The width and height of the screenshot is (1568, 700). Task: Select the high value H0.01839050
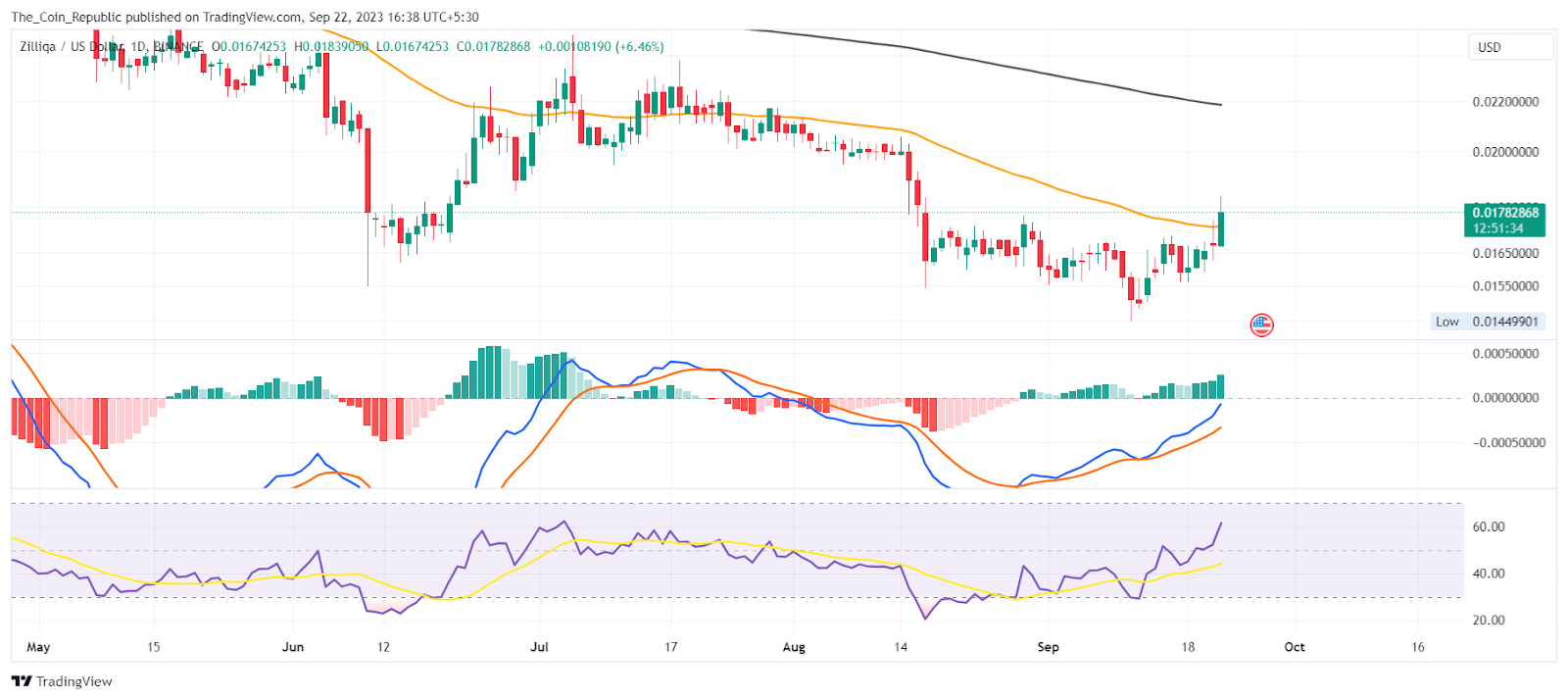(331, 46)
